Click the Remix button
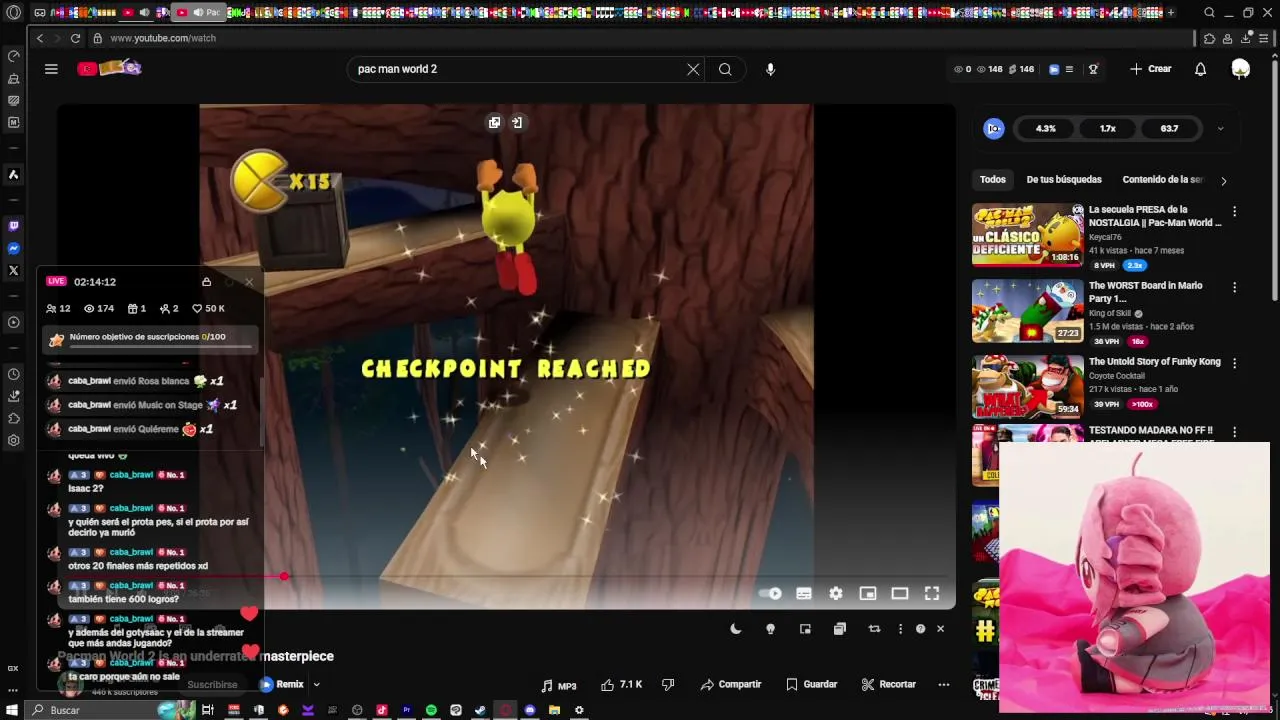 click(x=282, y=685)
